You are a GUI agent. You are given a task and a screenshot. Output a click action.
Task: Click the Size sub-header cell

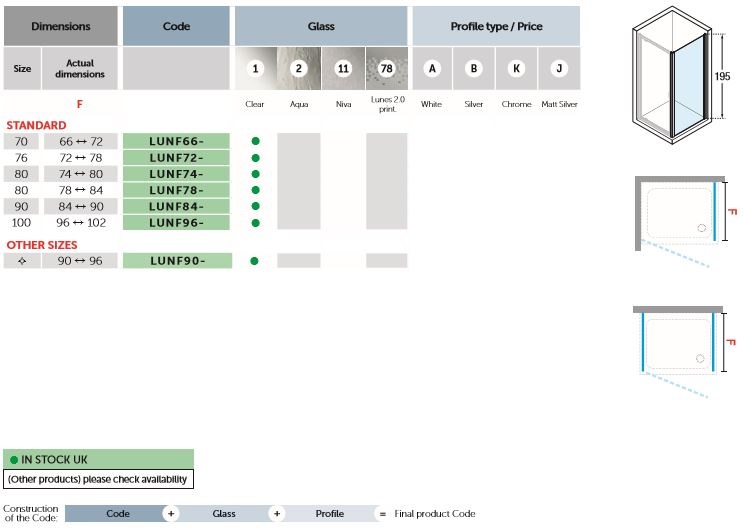22,68
